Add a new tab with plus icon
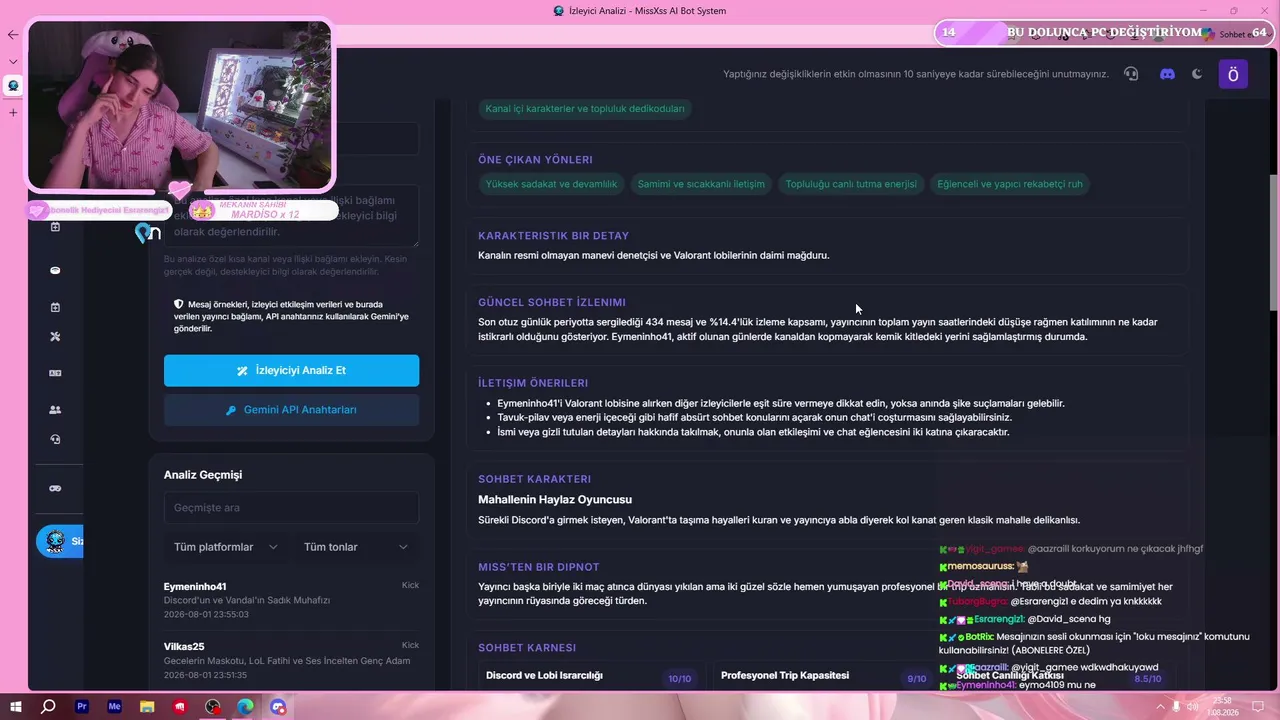Screen dimensions: 1280x720 12,112
